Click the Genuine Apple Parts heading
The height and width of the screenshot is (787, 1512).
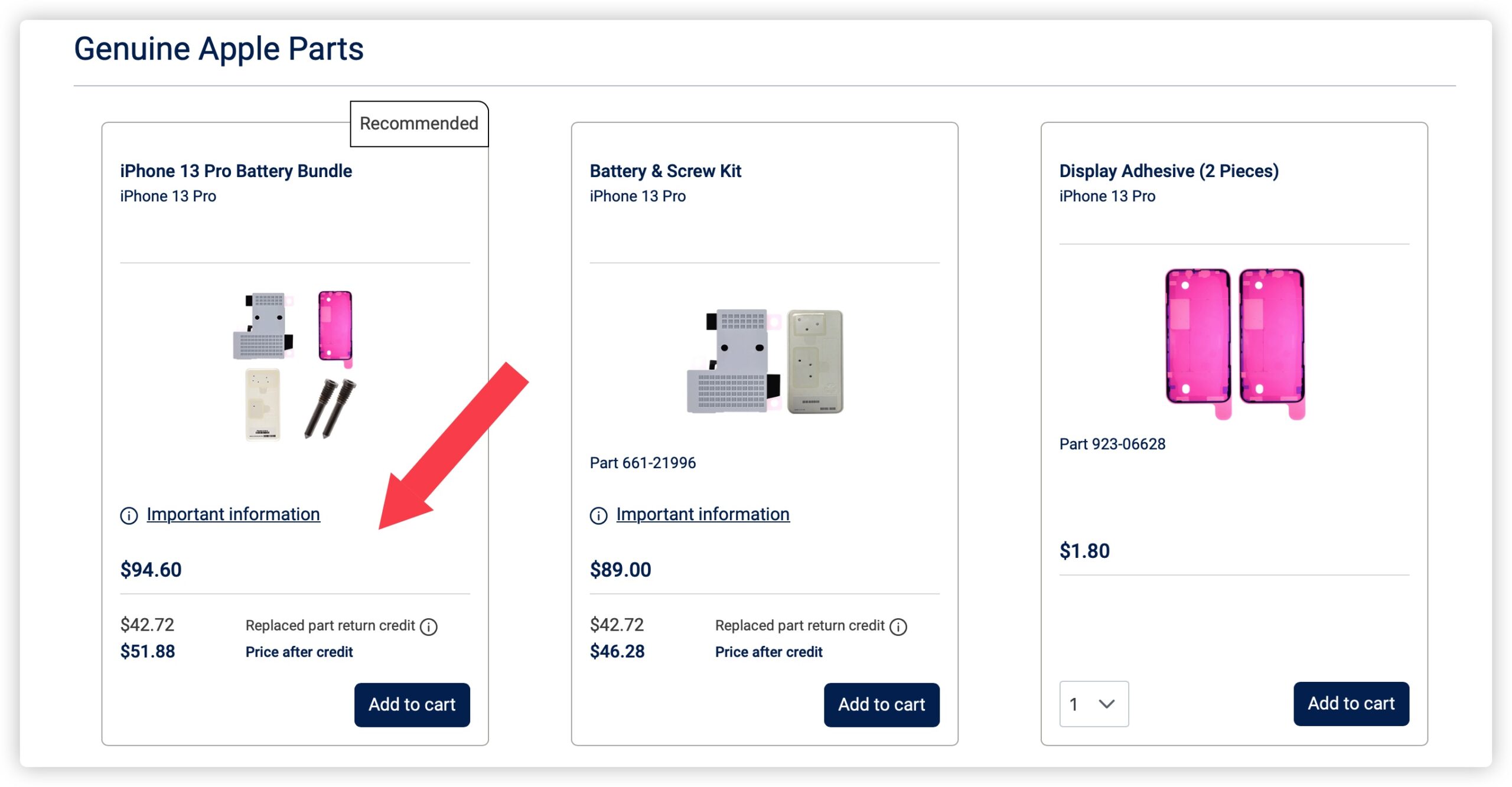(219, 48)
